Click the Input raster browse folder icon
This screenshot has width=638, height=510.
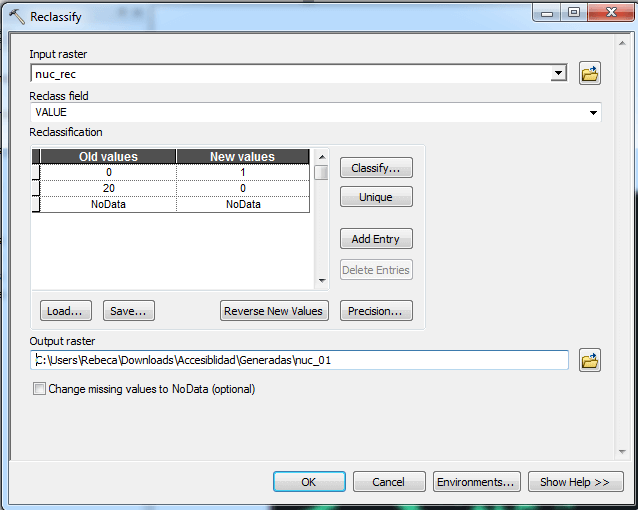tap(590, 73)
